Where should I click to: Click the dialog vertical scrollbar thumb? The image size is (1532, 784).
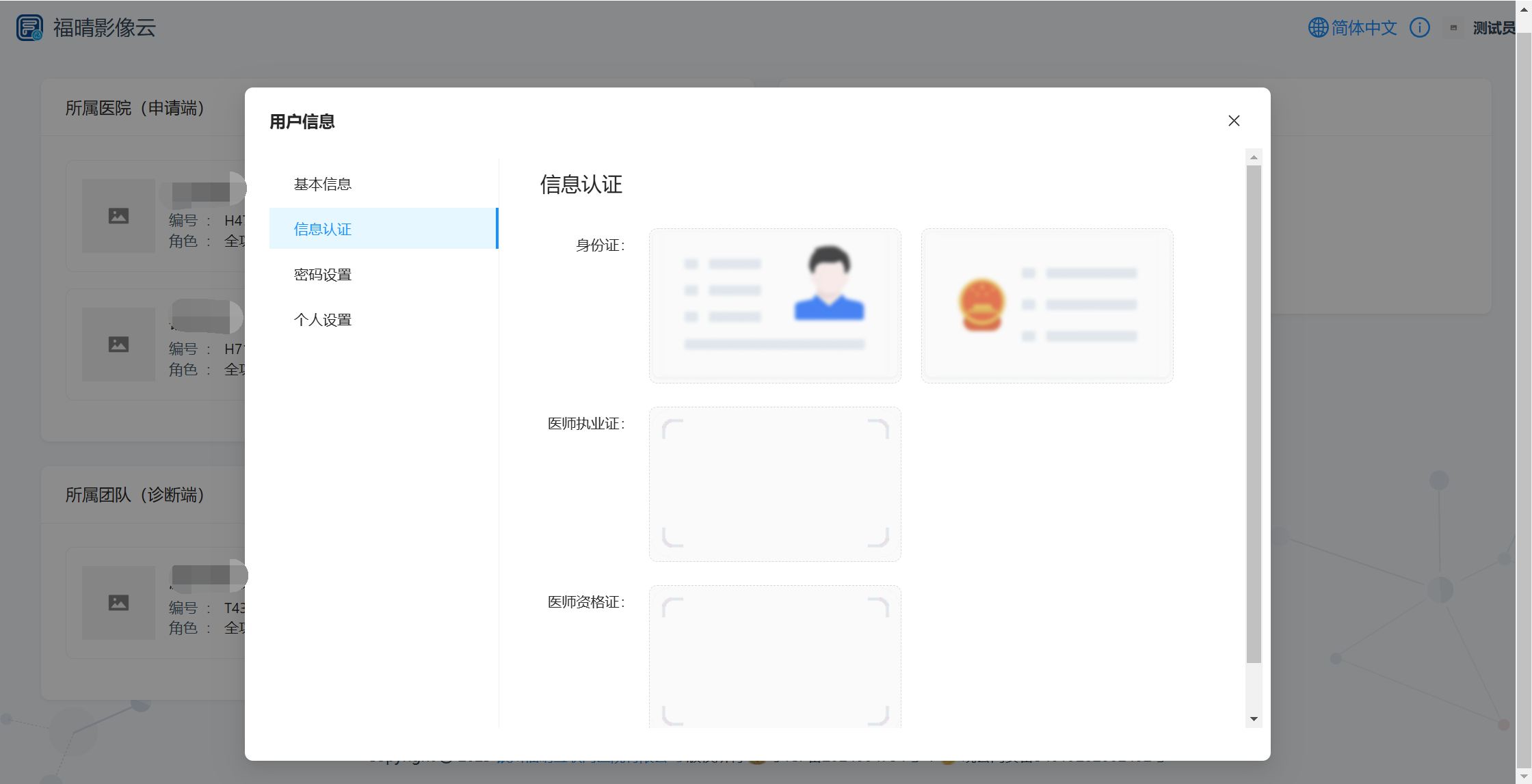pos(1254,414)
